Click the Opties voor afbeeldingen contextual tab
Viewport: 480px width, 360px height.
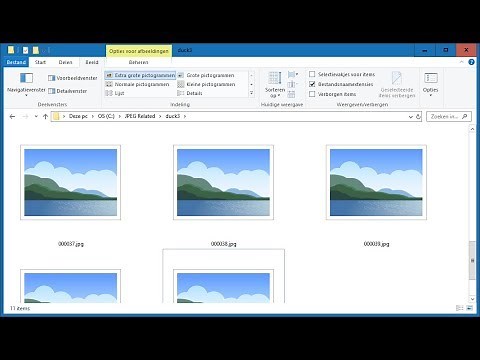pyautogui.click(x=139, y=51)
